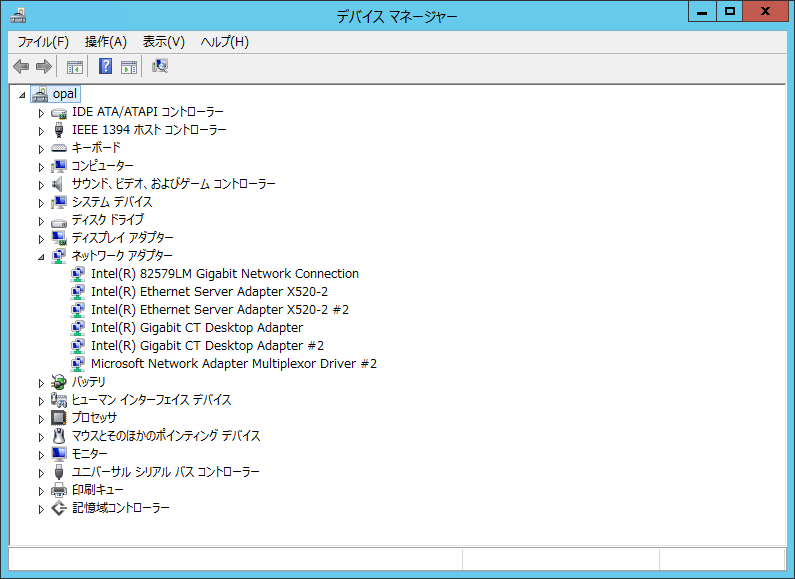The image size is (795, 579).
Task: Click the 印刷キュー printer icon
Action: click(59, 490)
